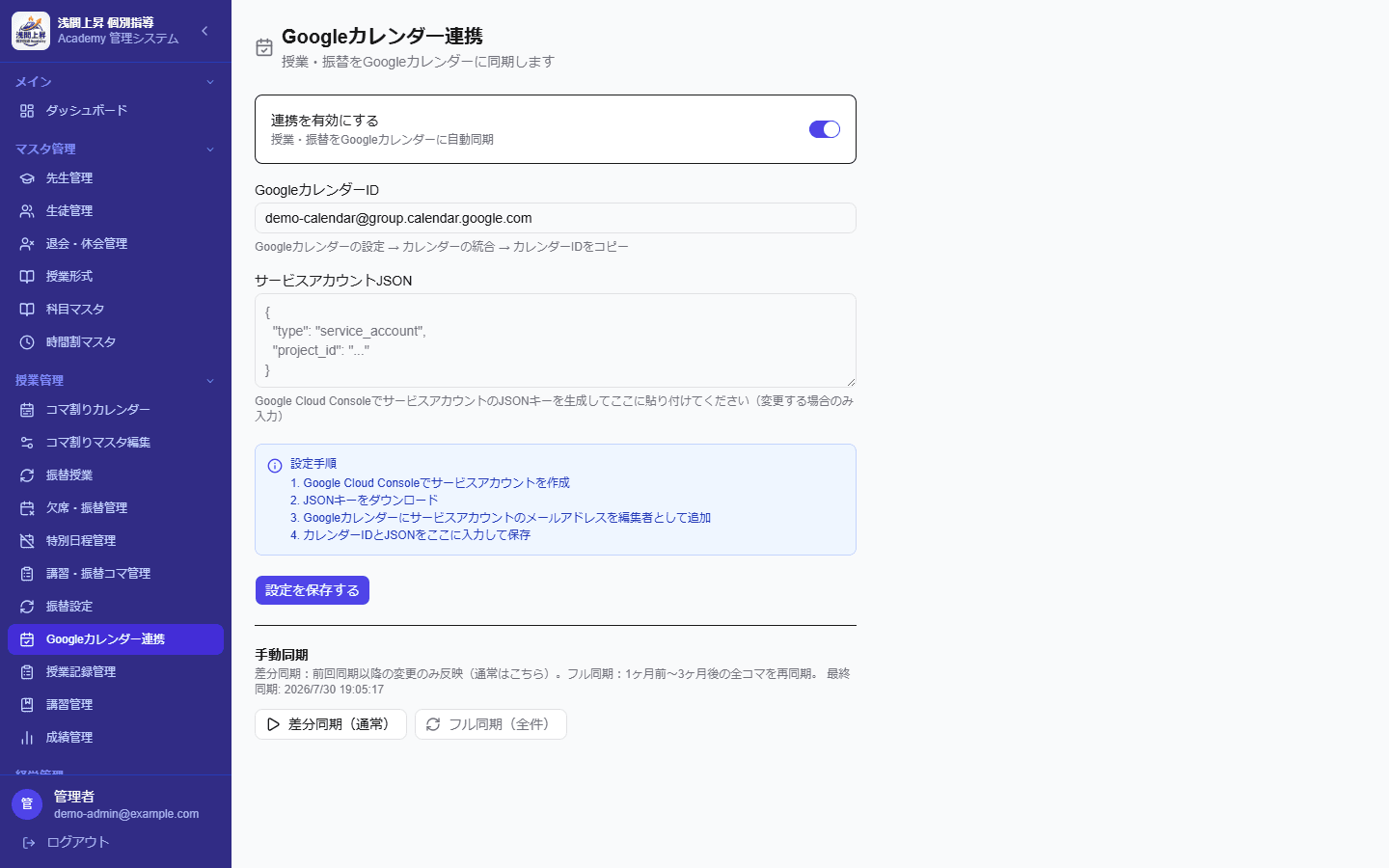Click the 講習・振替コマ管理 clipboard icon
Screen dimensions: 1389x868
coord(27,574)
